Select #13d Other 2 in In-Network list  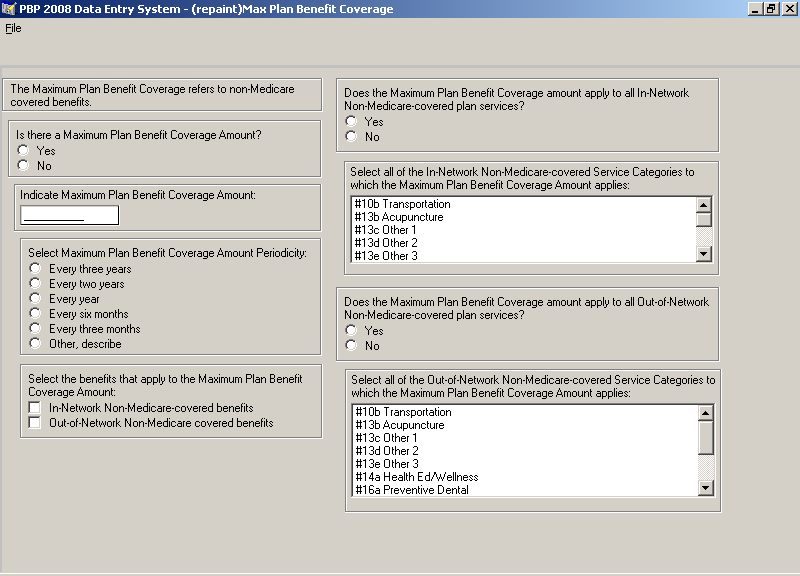524,243
